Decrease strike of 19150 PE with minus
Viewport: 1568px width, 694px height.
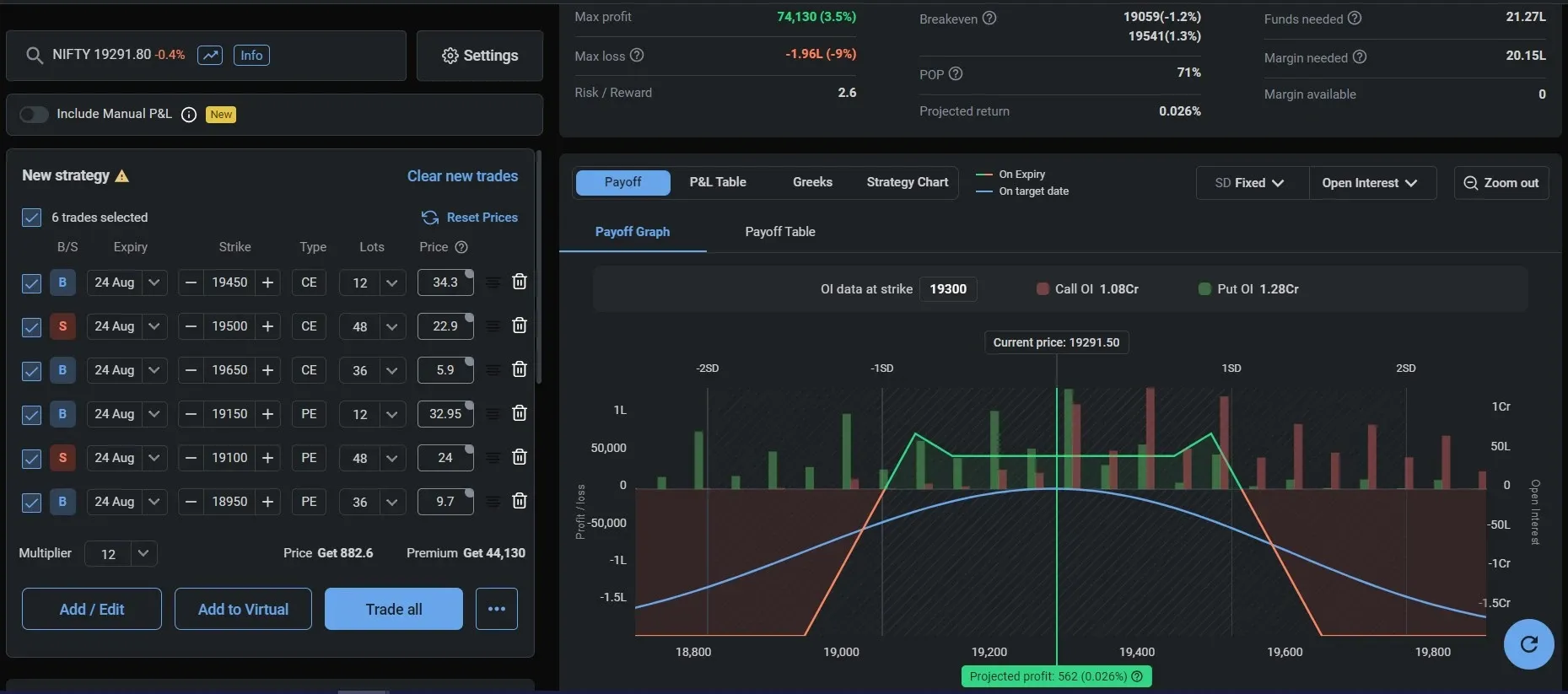pos(191,414)
